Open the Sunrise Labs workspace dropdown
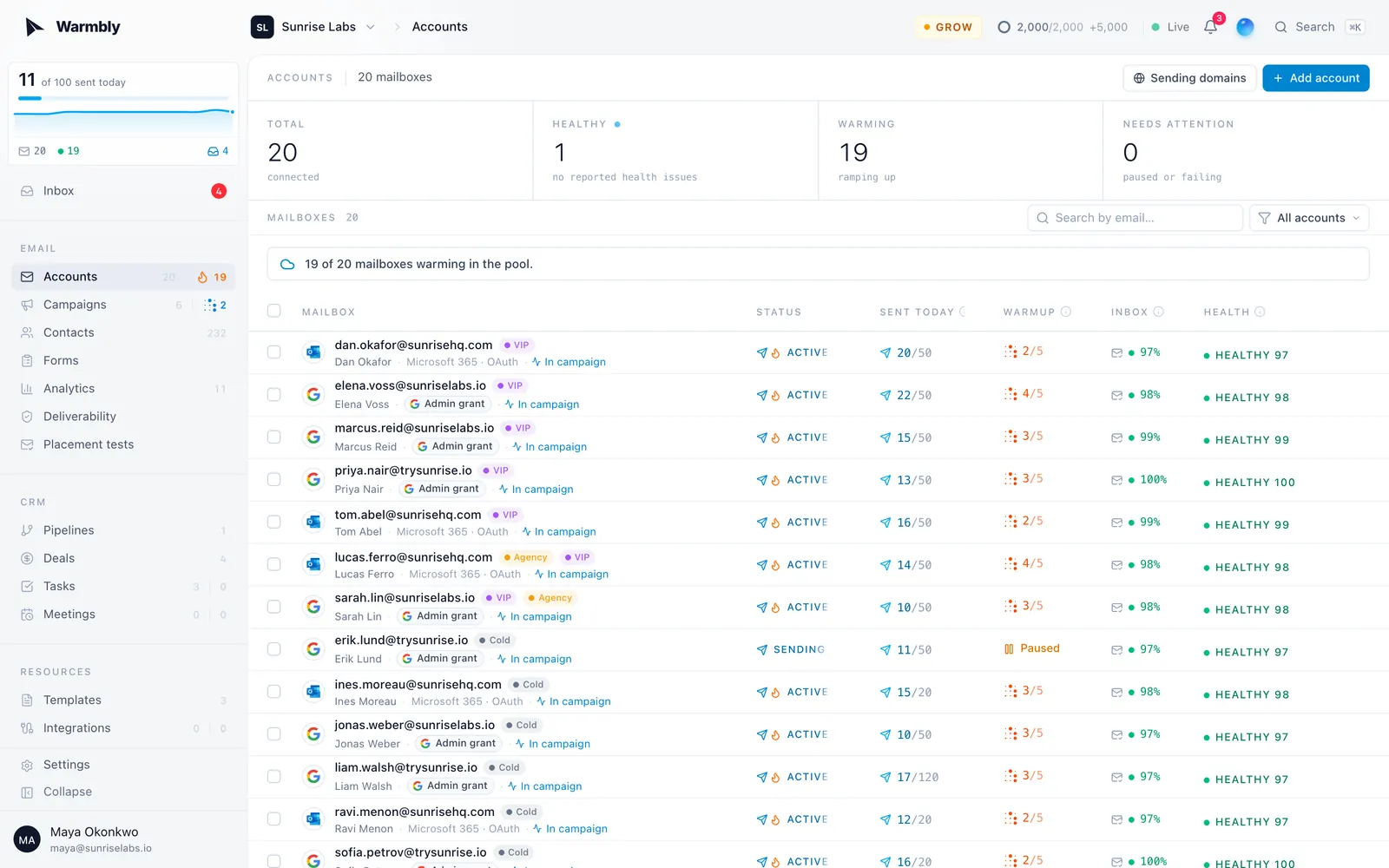Viewport: 1389px width, 868px height. (x=313, y=27)
